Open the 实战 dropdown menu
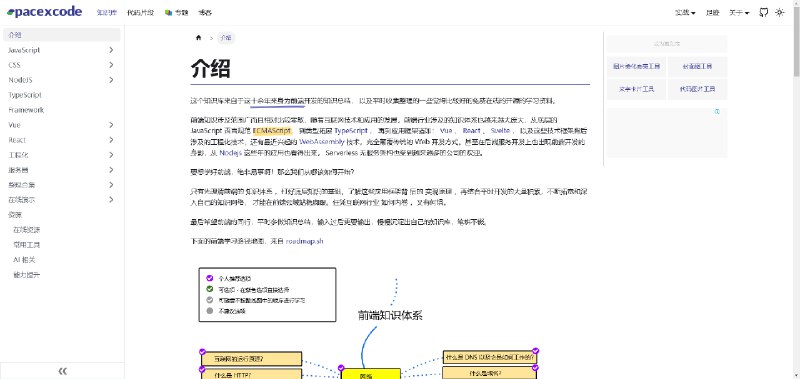Viewport: 800px width, 379px height. 685,13
